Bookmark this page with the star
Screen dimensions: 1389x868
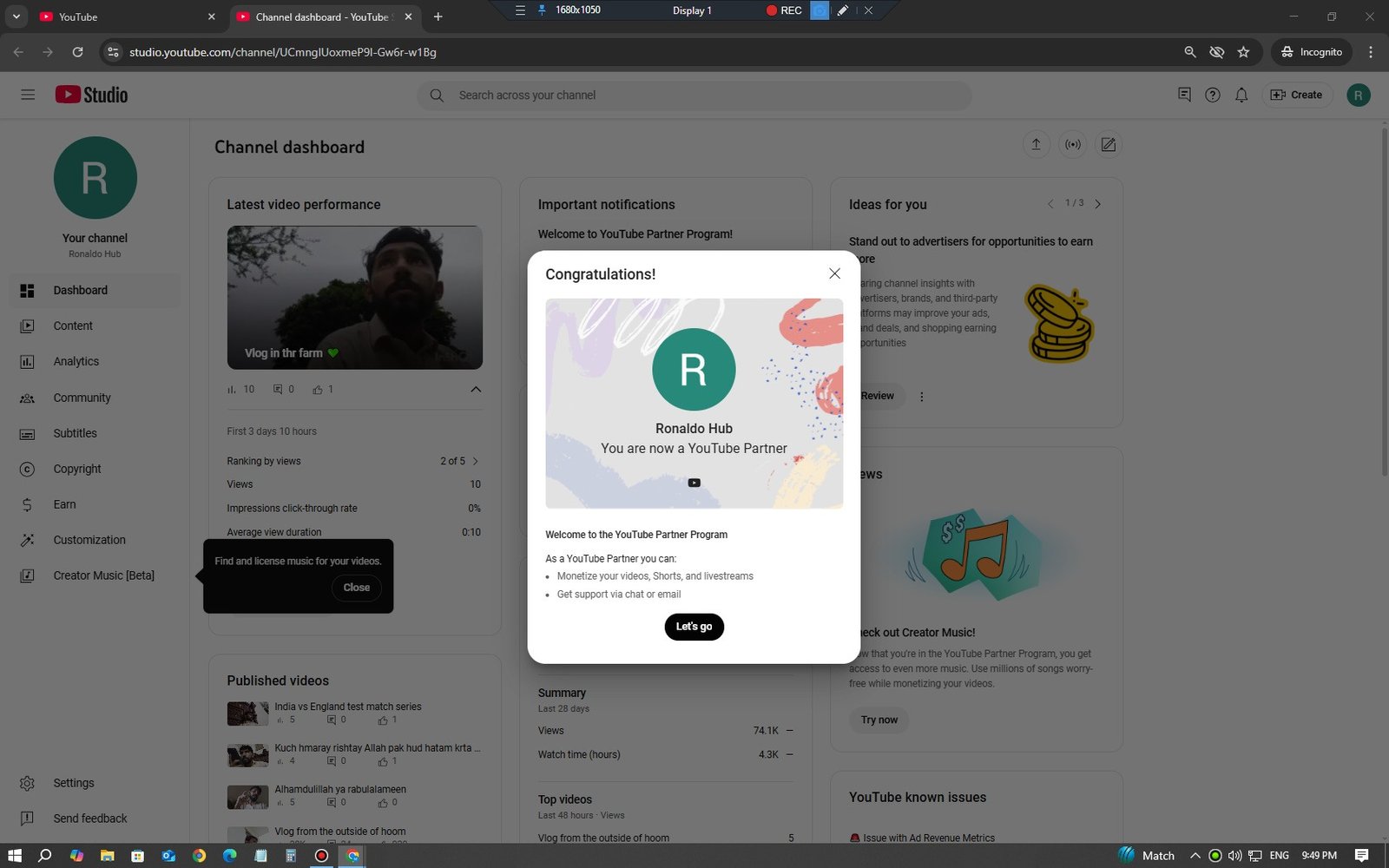(1243, 52)
